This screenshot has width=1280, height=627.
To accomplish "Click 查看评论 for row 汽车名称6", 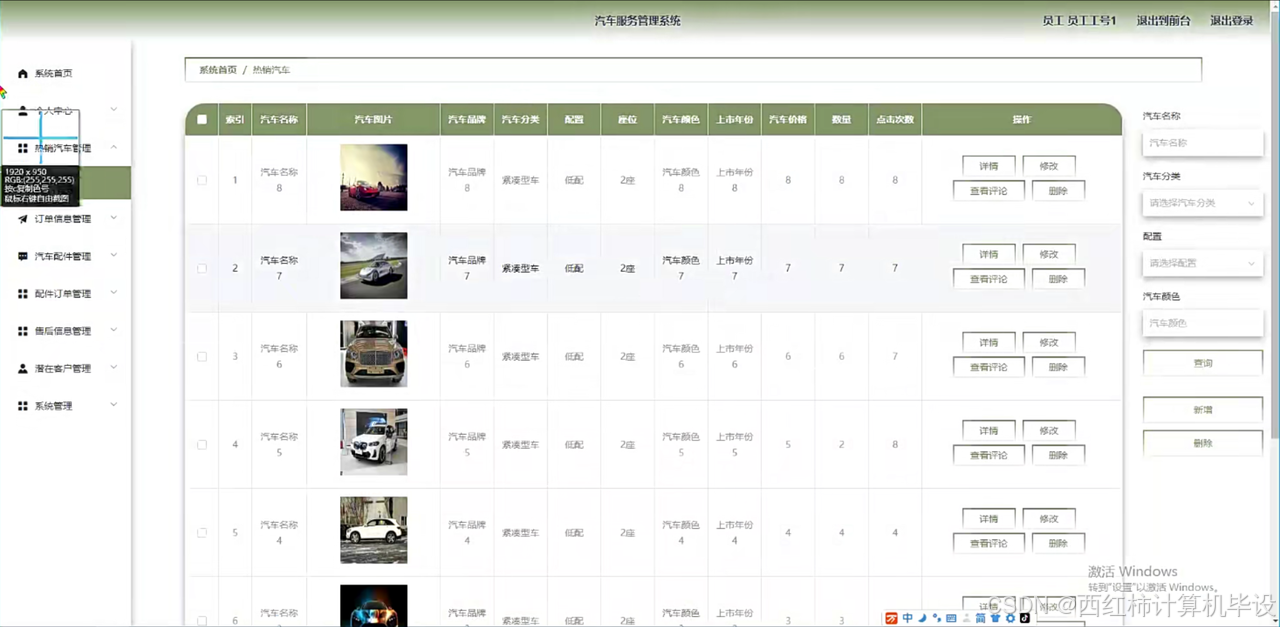I will (x=989, y=367).
